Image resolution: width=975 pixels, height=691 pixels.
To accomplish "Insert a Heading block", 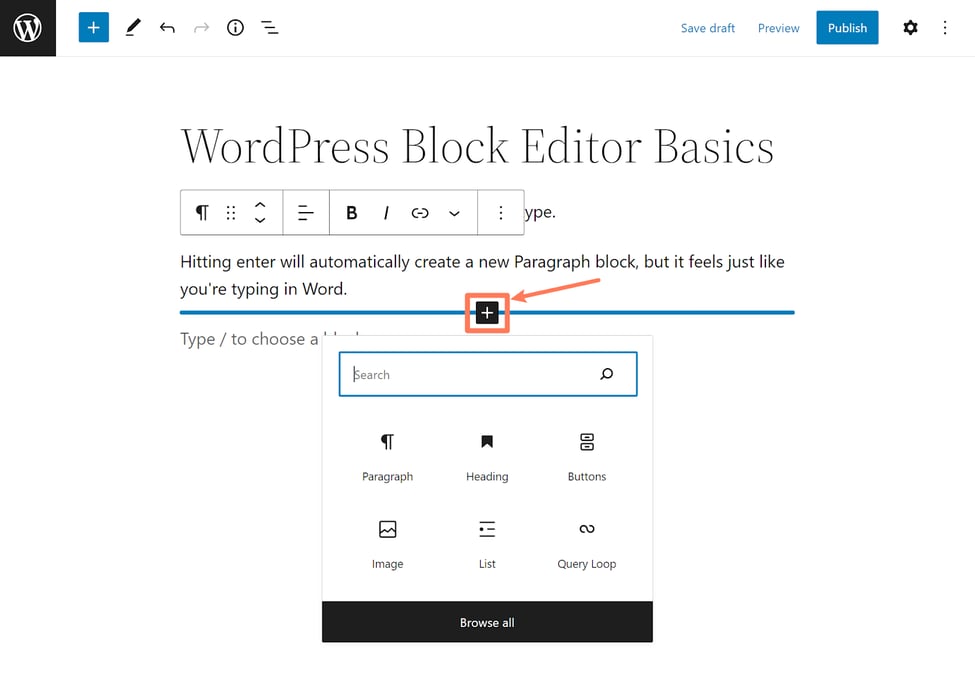I will (487, 457).
